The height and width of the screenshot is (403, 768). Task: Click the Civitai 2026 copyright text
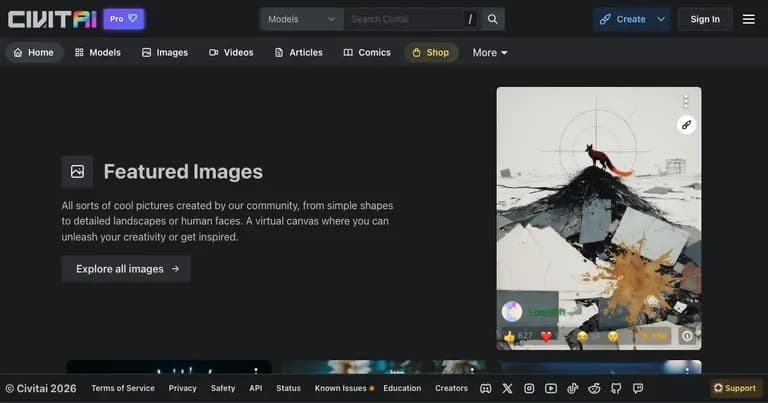pyautogui.click(x=41, y=388)
